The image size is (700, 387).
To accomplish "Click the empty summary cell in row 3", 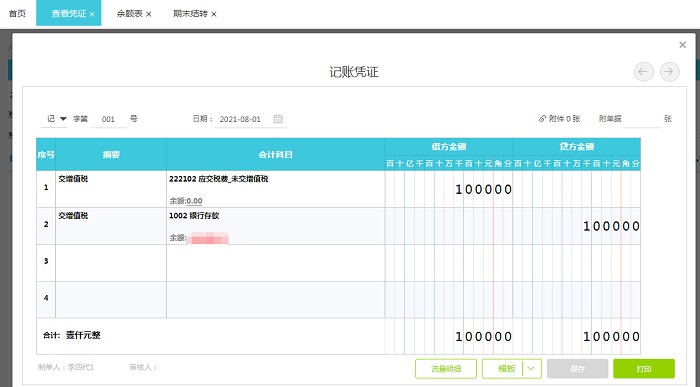I will point(111,263).
